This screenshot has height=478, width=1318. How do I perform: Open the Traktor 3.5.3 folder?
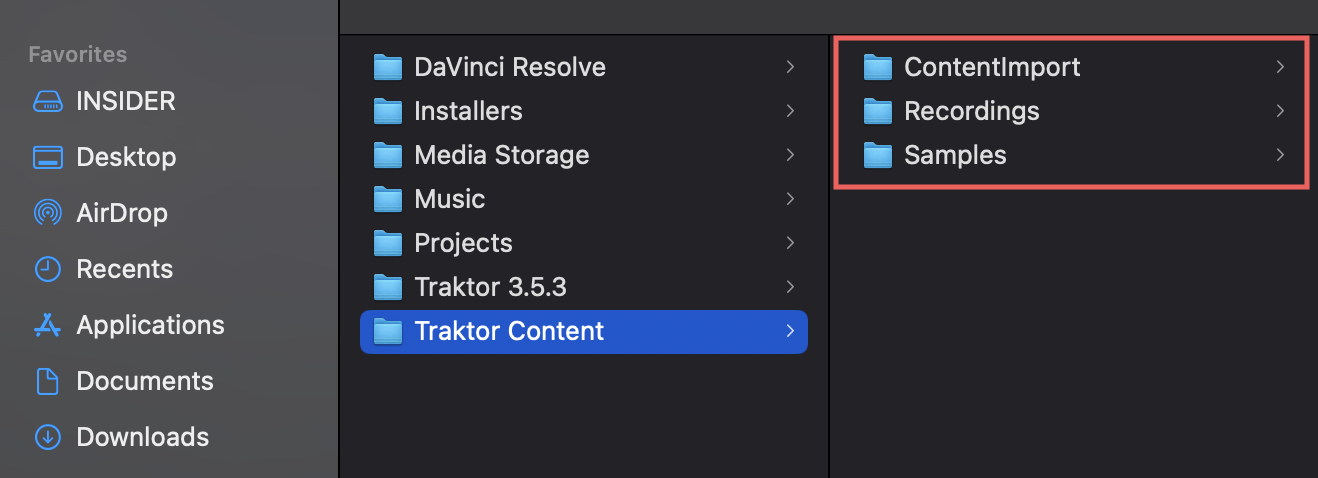click(x=584, y=287)
